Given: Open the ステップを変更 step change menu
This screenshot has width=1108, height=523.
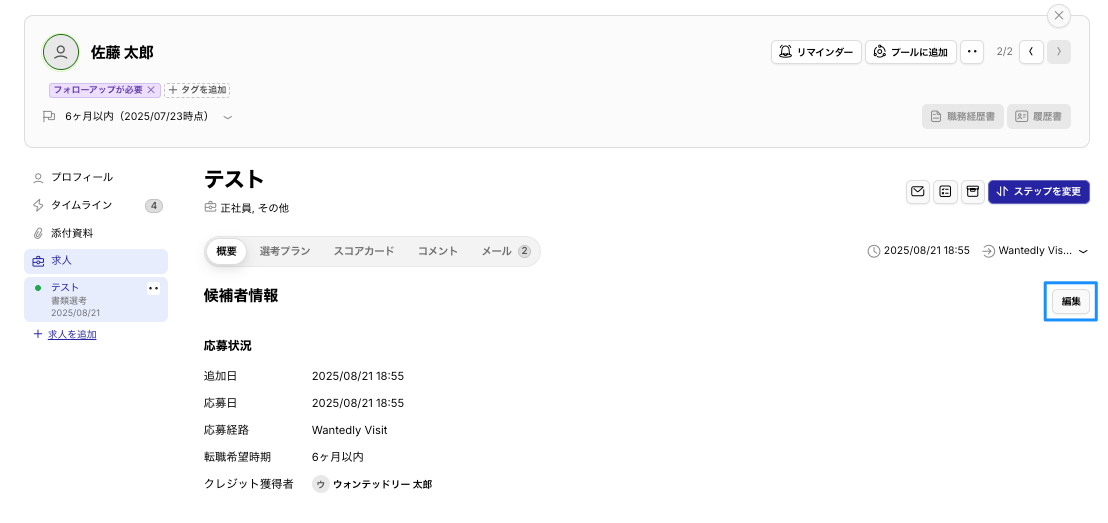Looking at the screenshot, I should click(1038, 192).
